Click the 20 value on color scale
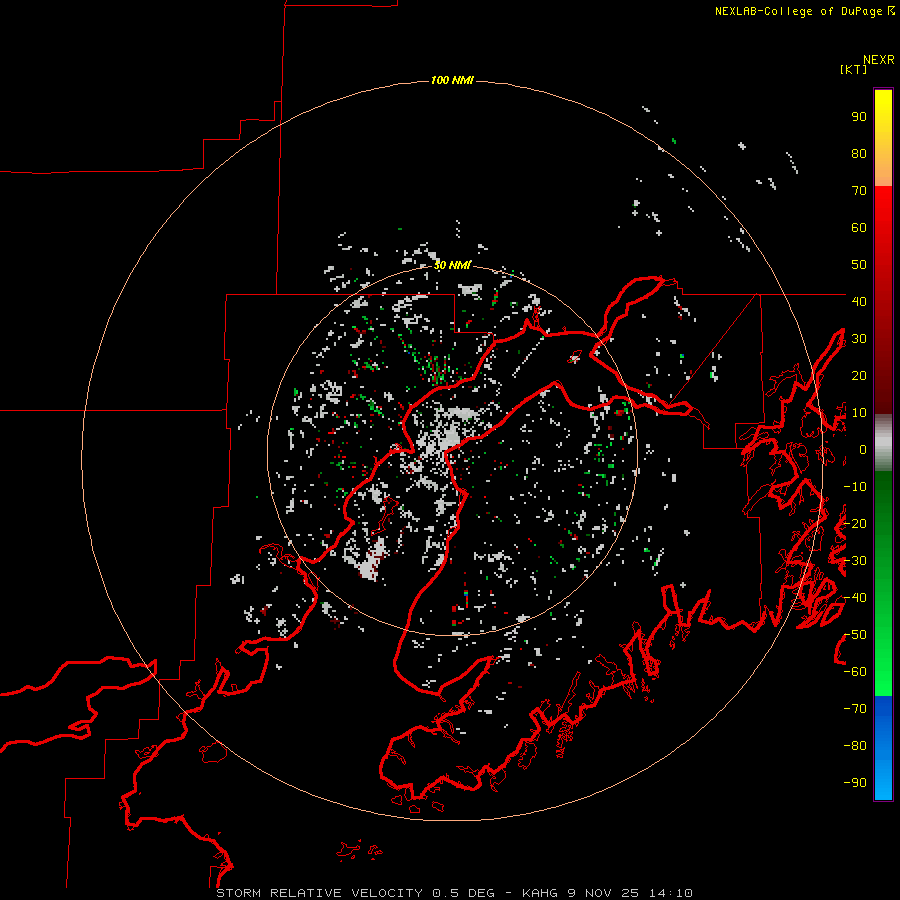Viewport: 900px width, 900px height. [x=859, y=375]
